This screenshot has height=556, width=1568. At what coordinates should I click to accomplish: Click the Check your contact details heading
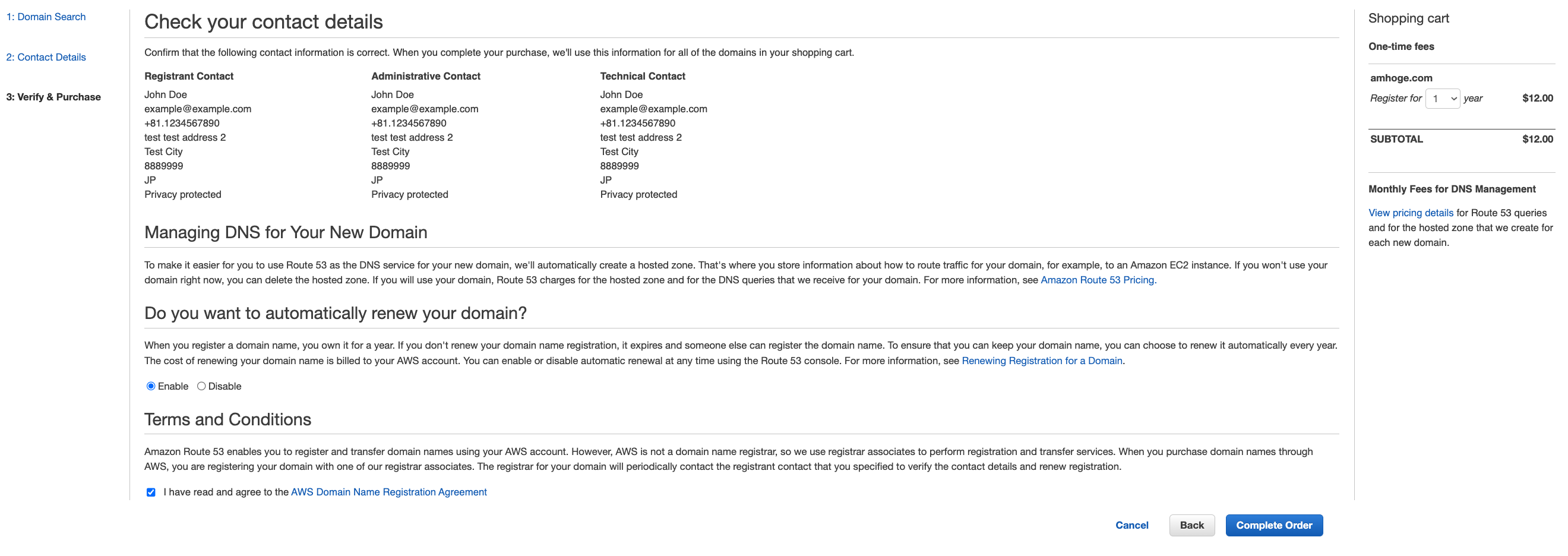click(264, 22)
